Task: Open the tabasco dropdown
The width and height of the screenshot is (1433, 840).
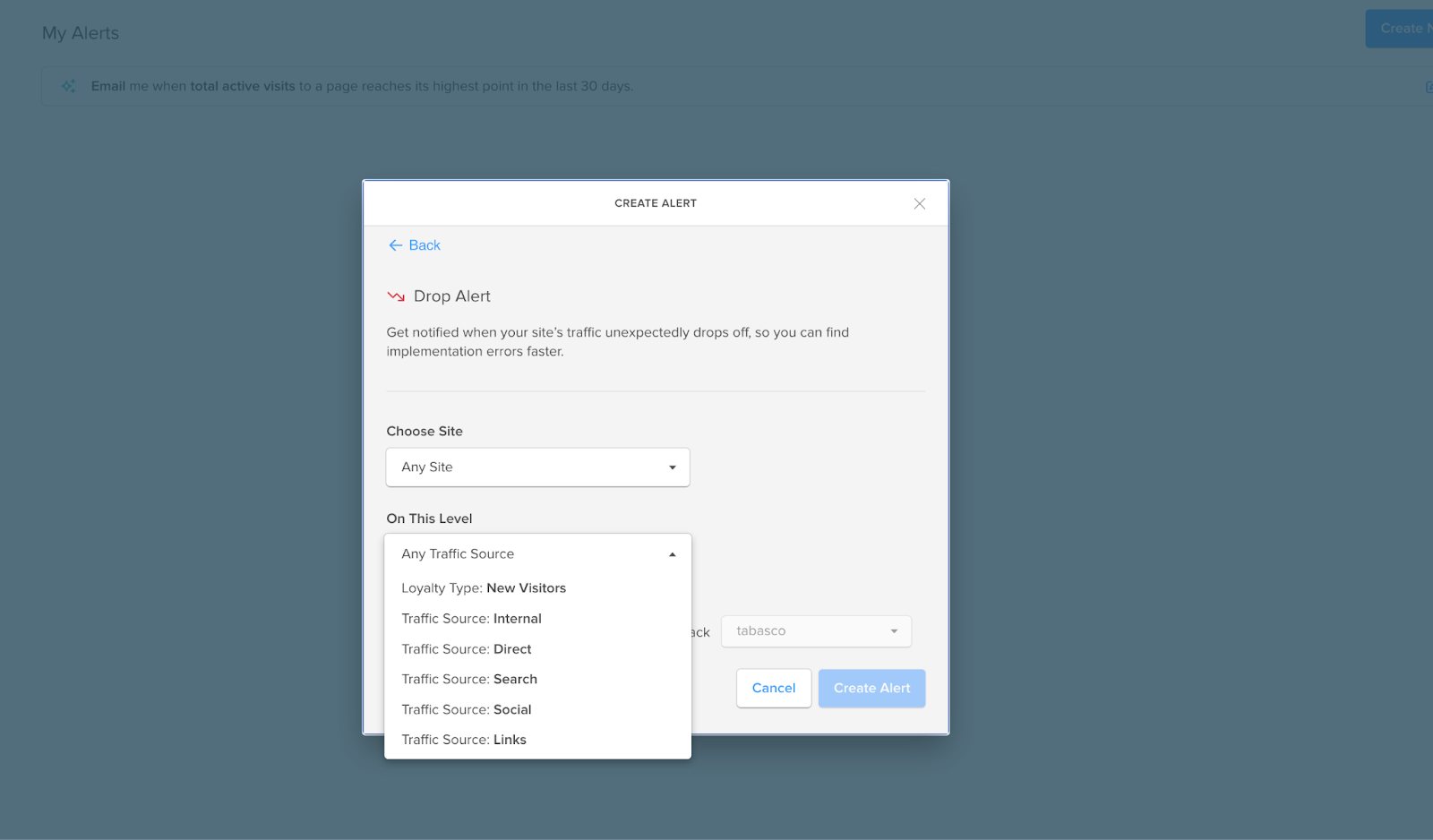Action: [x=815, y=630]
